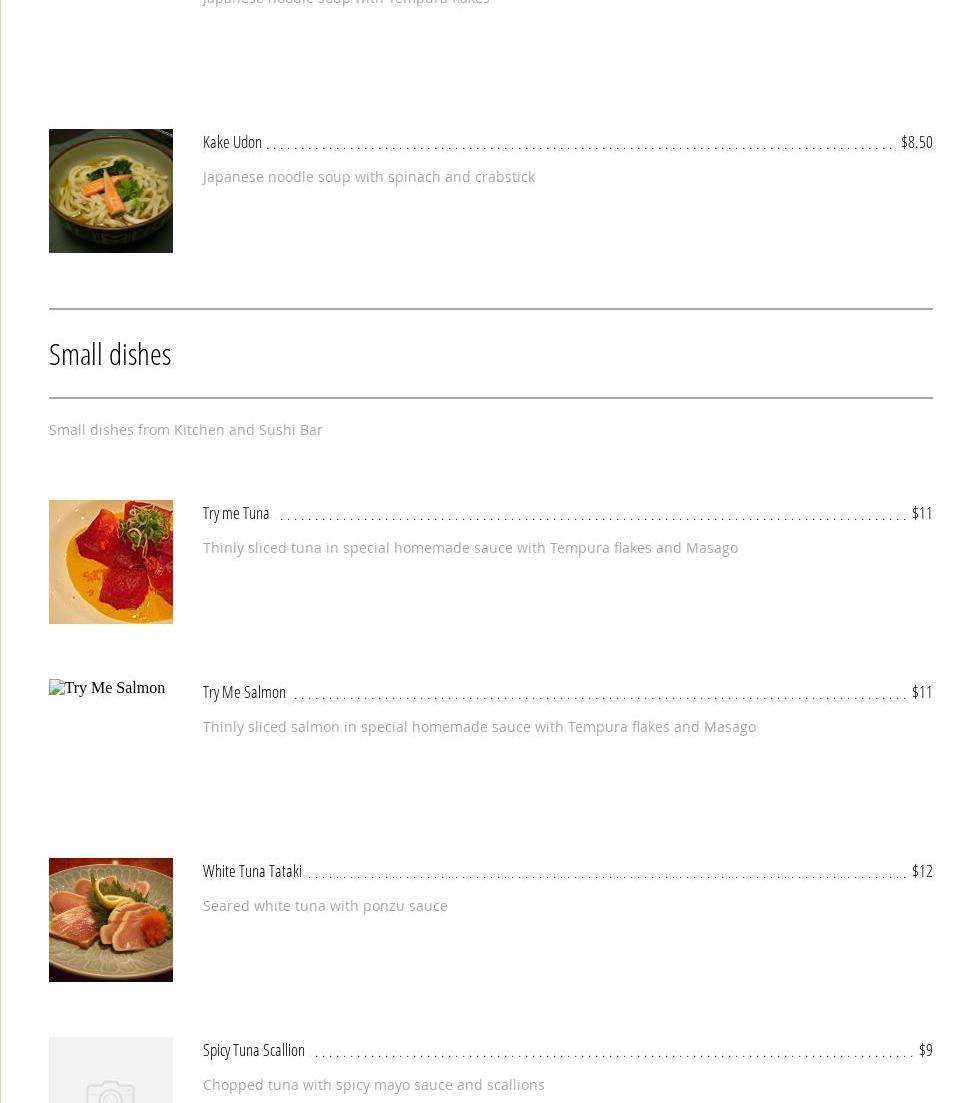View the White Tuna Tataki photo

pos(110,919)
